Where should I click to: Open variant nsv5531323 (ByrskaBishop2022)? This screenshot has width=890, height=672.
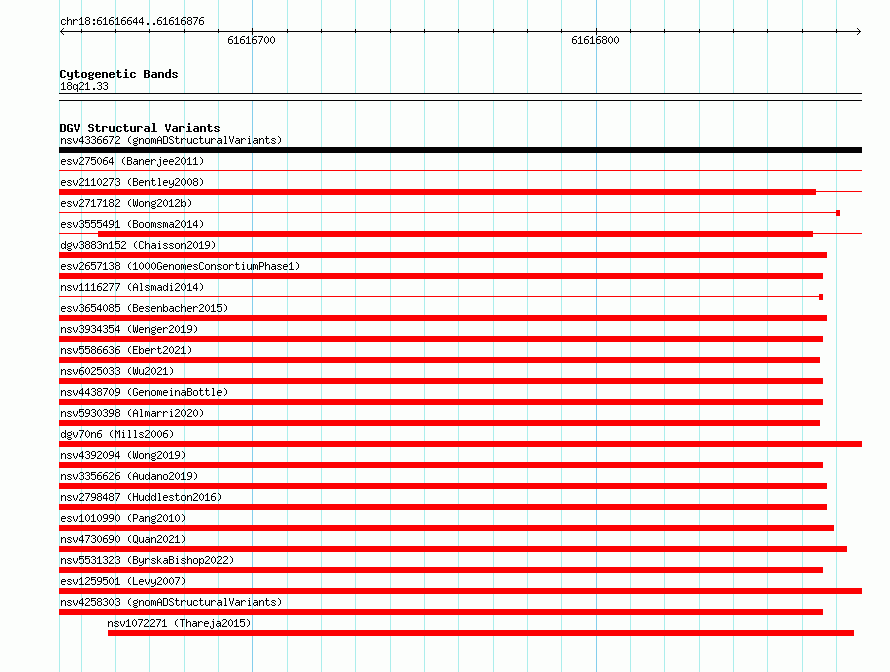click(147, 560)
